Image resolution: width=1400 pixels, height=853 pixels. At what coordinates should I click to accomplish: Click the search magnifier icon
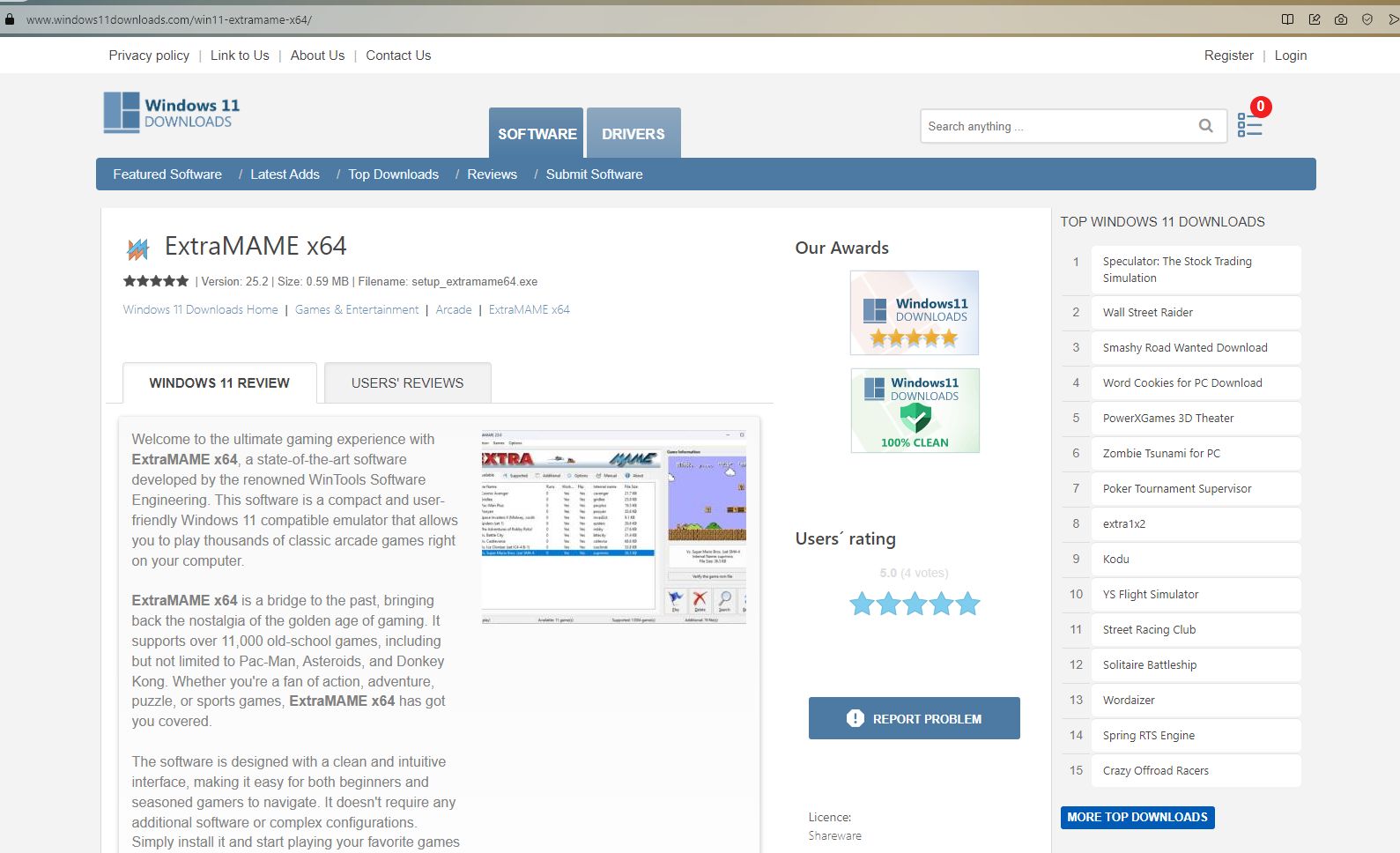click(1206, 126)
